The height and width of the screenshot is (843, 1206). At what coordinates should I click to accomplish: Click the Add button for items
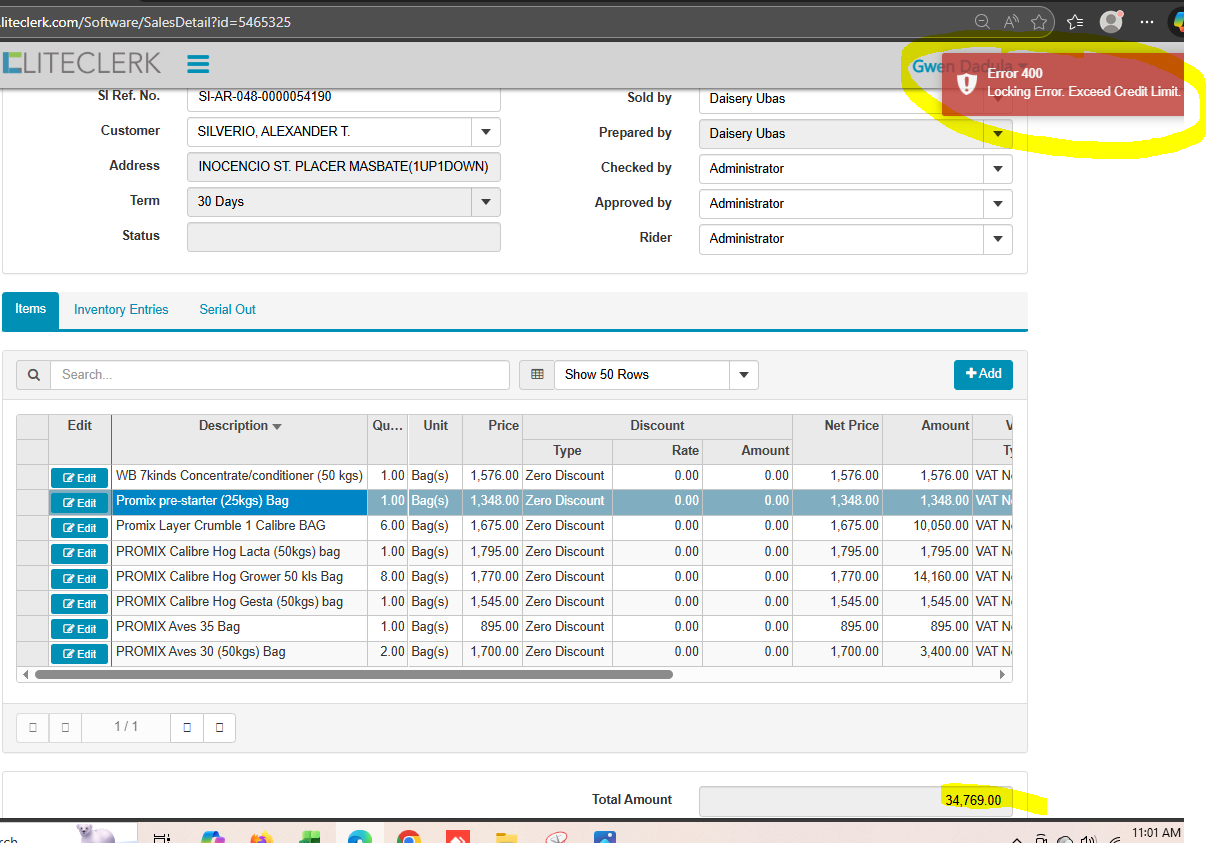tap(982, 374)
